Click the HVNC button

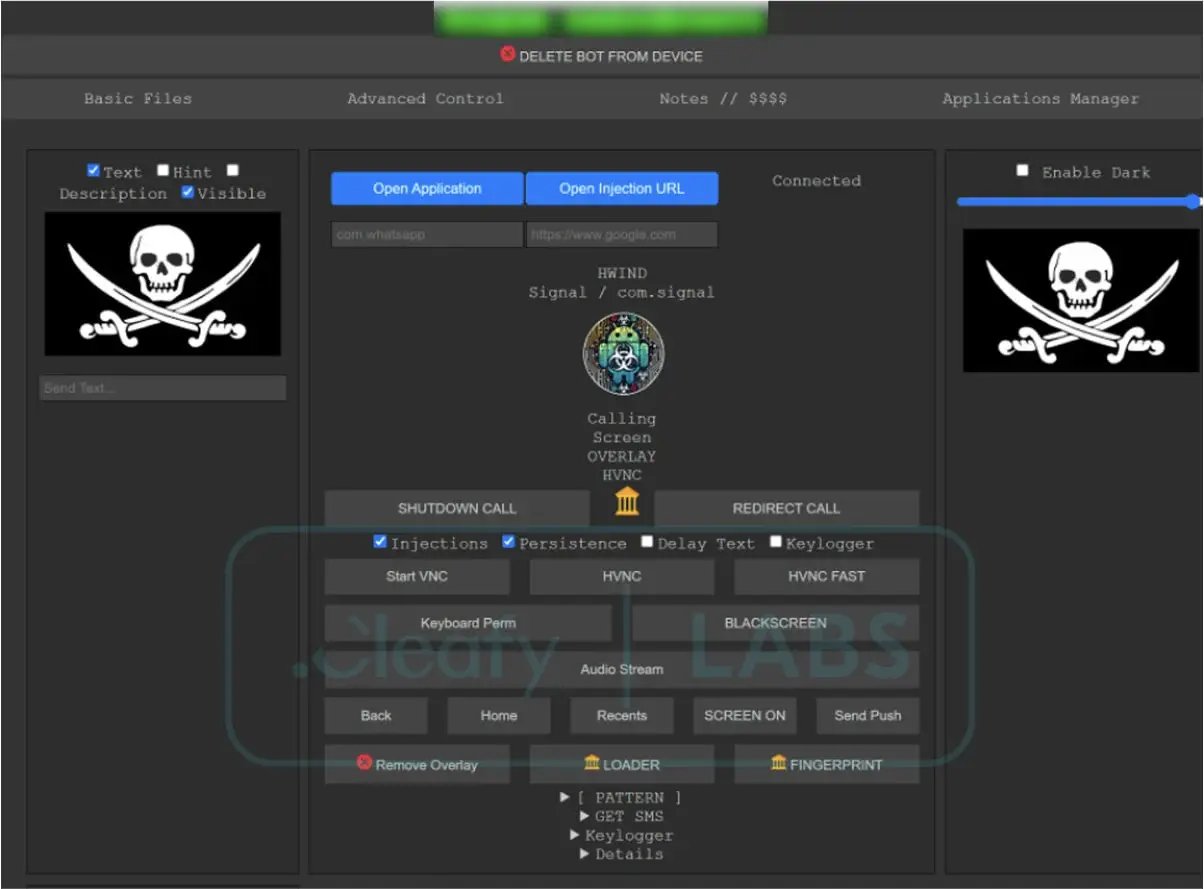click(x=622, y=576)
